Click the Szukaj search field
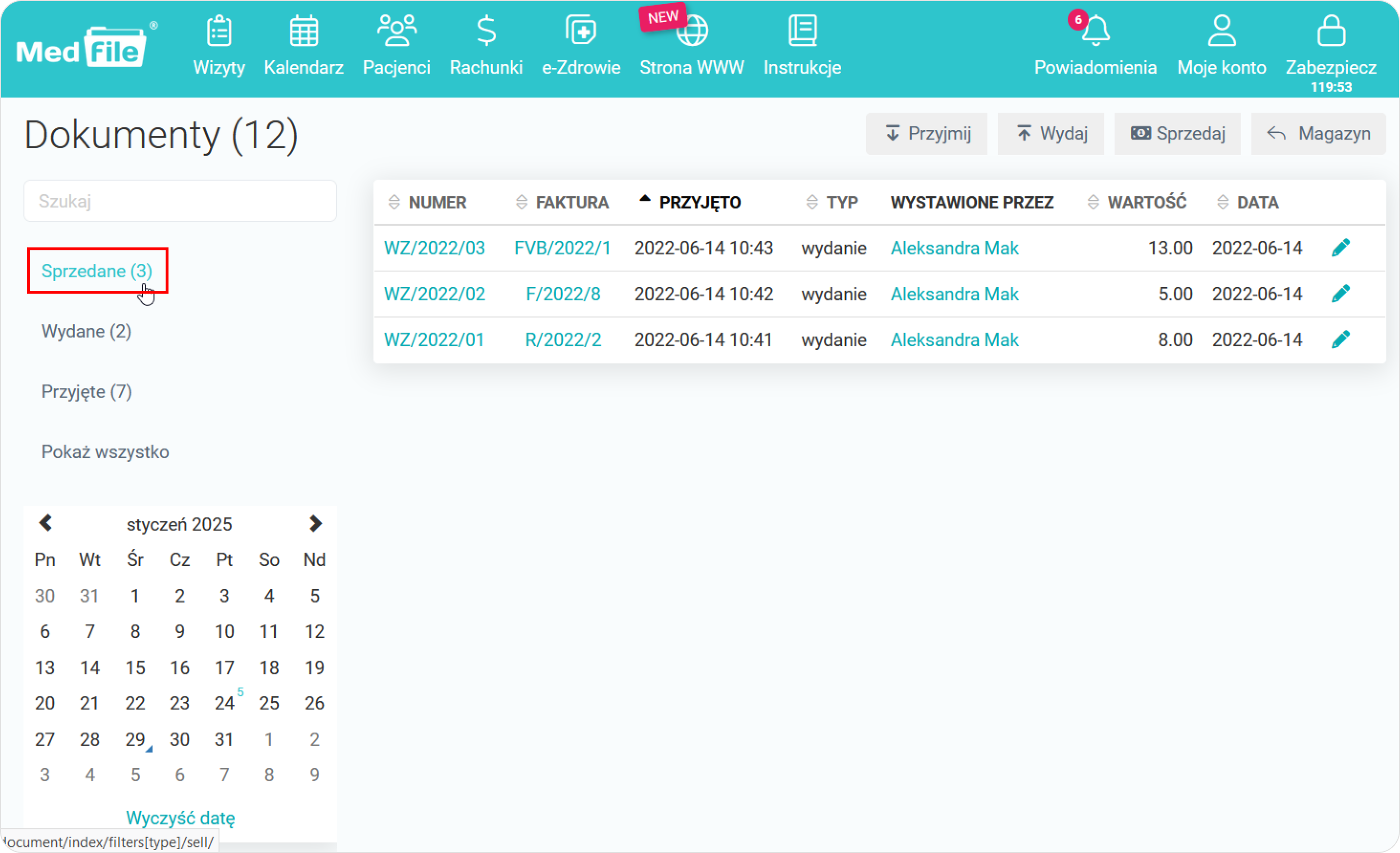The height and width of the screenshot is (853, 1400). pyautogui.click(x=180, y=201)
